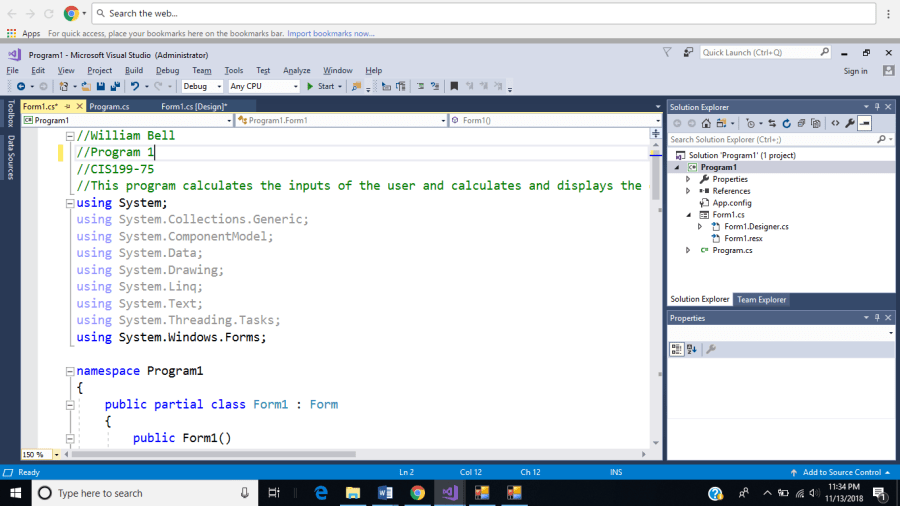
Task: Click Sync with Active Document icon in Solution Explorer
Action: tap(772, 123)
